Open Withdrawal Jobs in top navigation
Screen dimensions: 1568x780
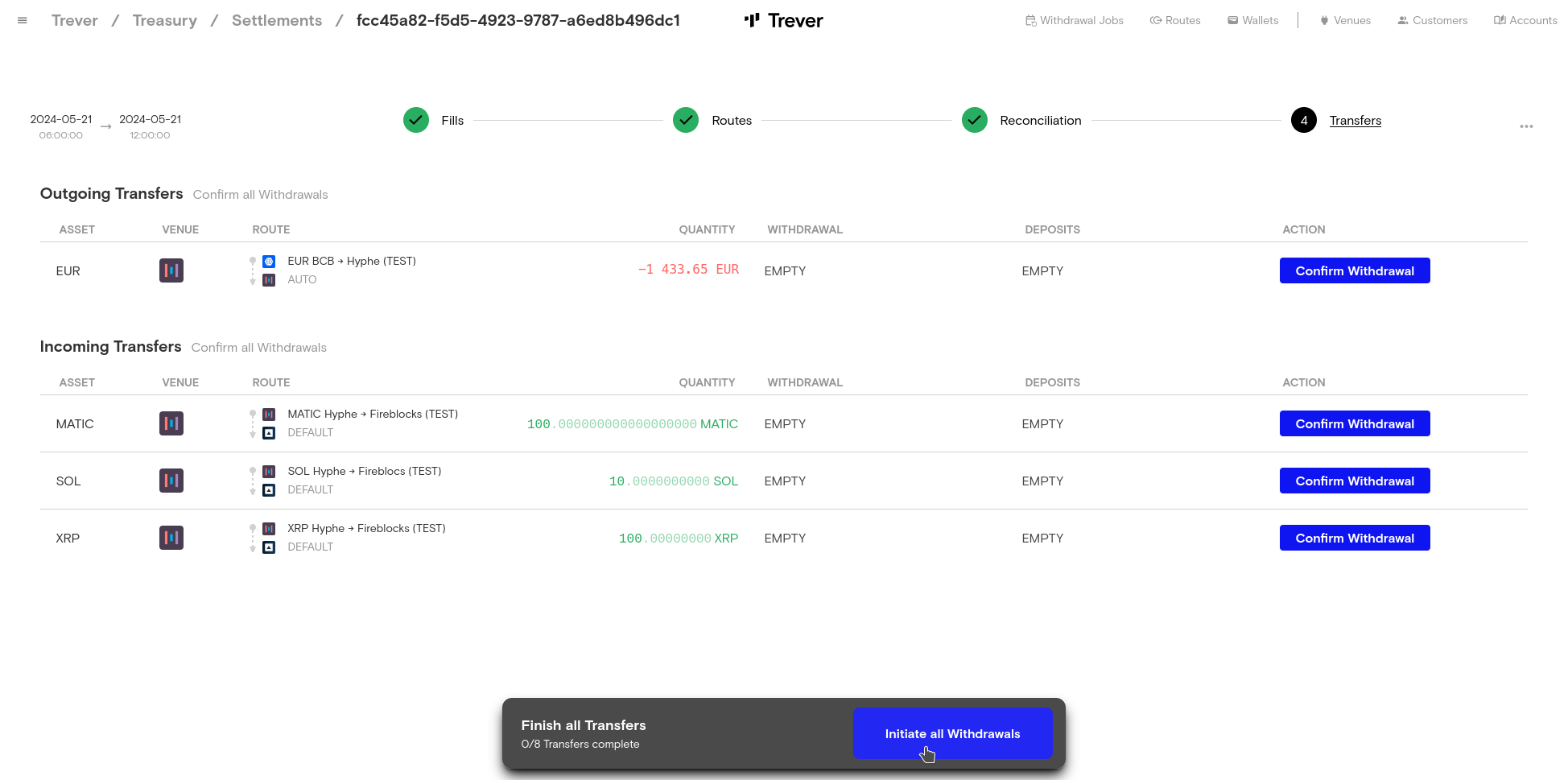click(1075, 21)
